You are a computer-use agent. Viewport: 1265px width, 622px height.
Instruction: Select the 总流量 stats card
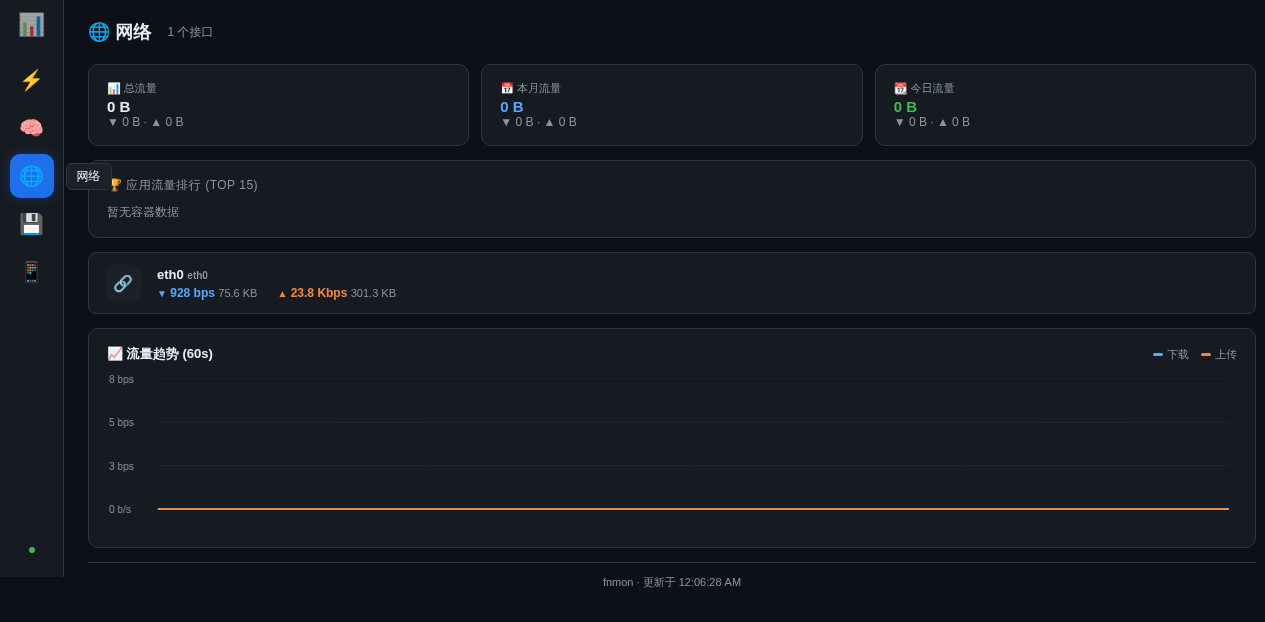tap(278, 105)
